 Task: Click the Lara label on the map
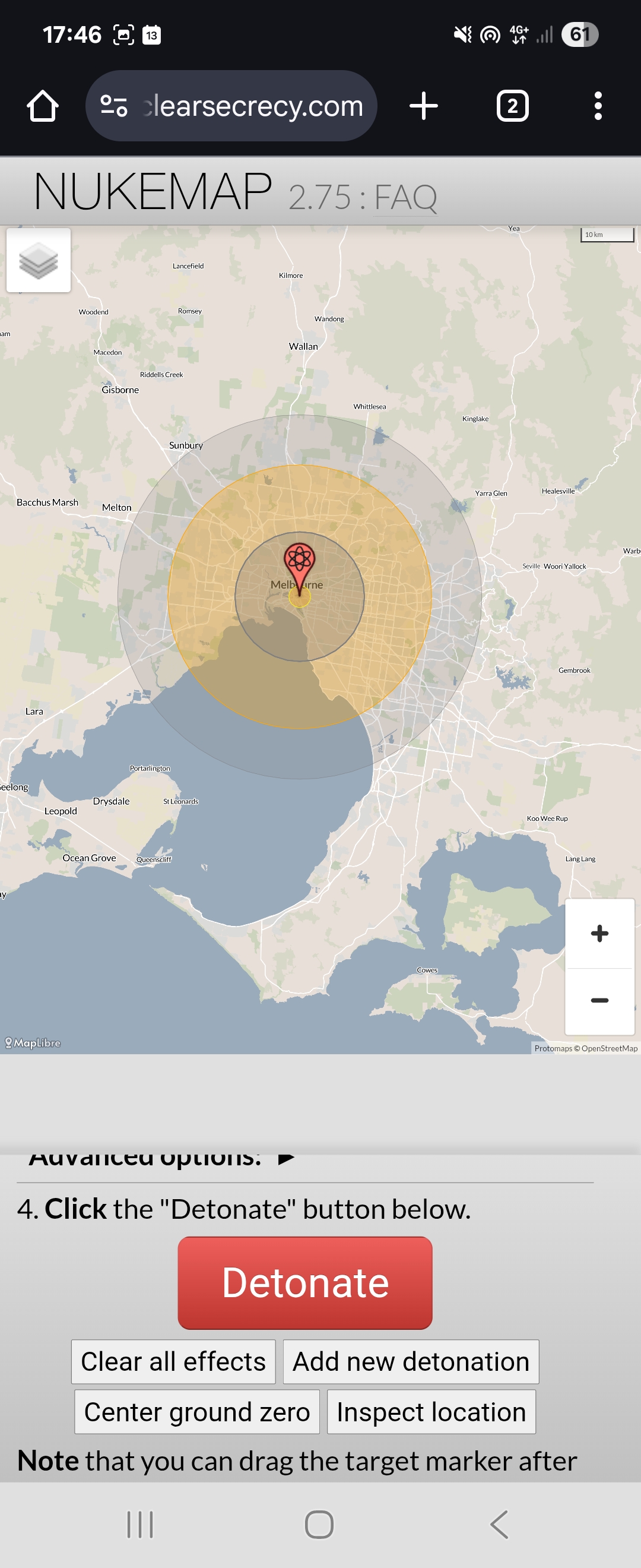(34, 711)
